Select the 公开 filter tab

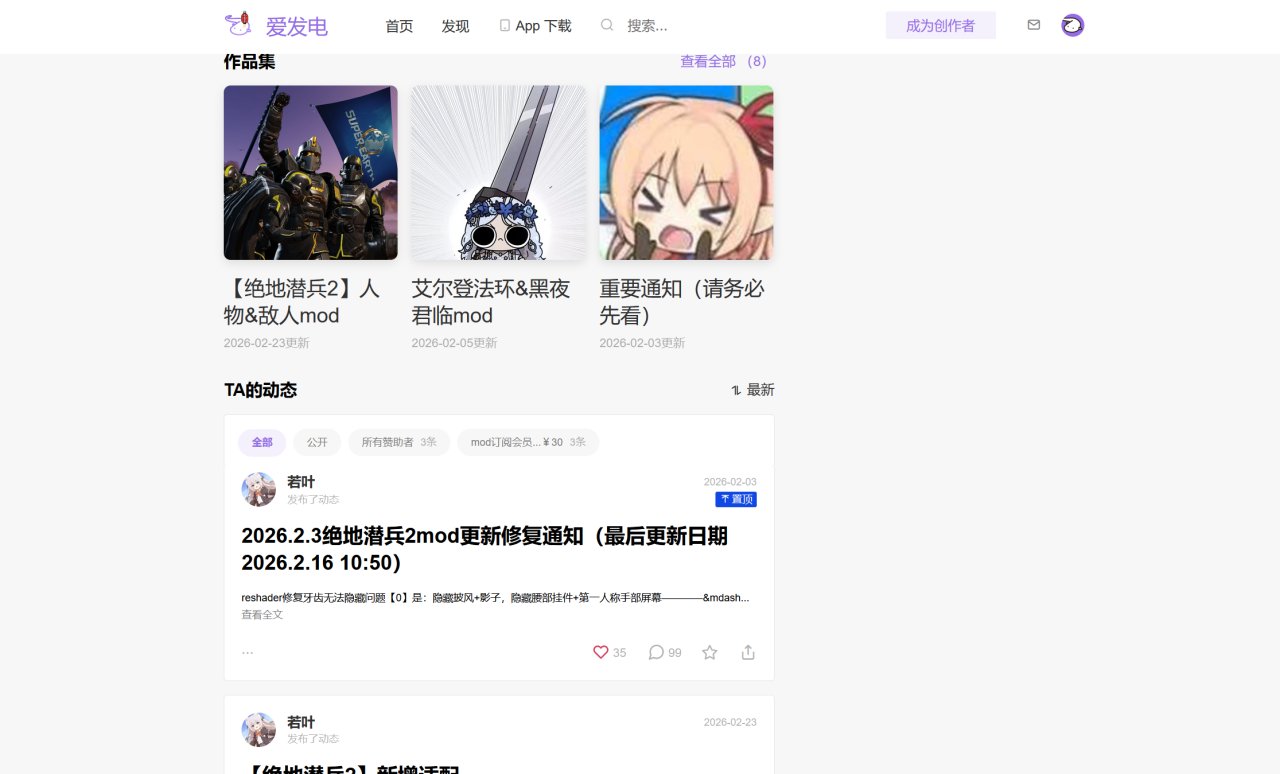coord(317,442)
